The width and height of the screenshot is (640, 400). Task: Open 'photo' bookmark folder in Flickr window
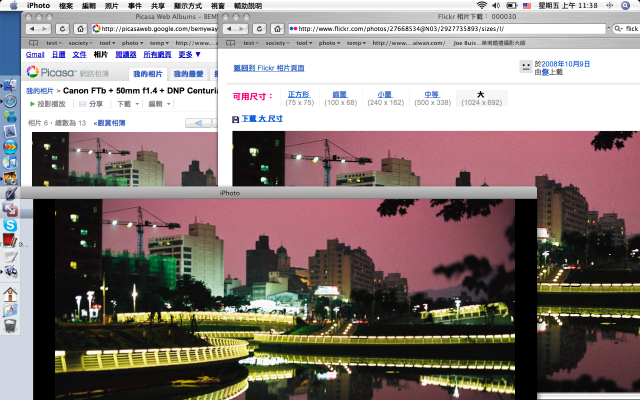tap(329, 43)
